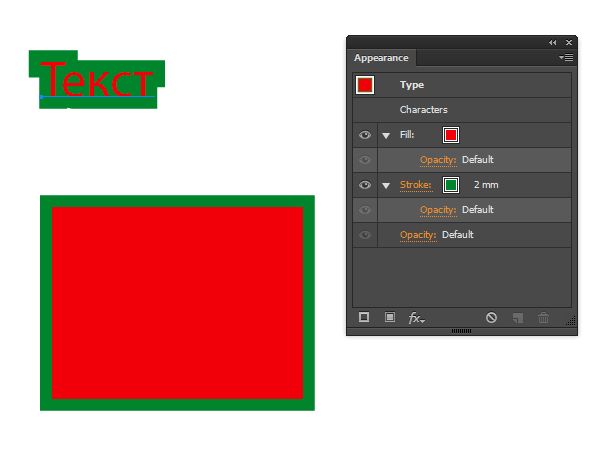Click the panel bottom resize grip bar
The height and width of the screenshot is (465, 604).
pyautogui.click(x=461, y=331)
